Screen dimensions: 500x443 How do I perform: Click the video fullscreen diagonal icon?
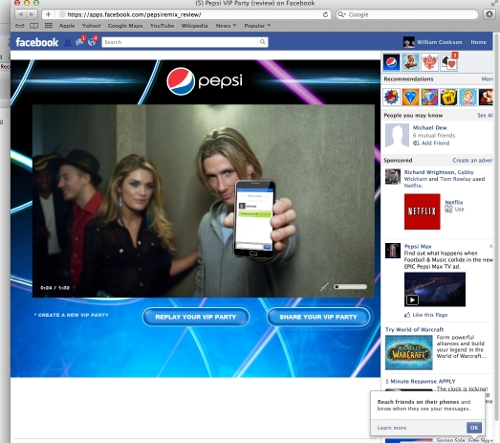[324, 287]
